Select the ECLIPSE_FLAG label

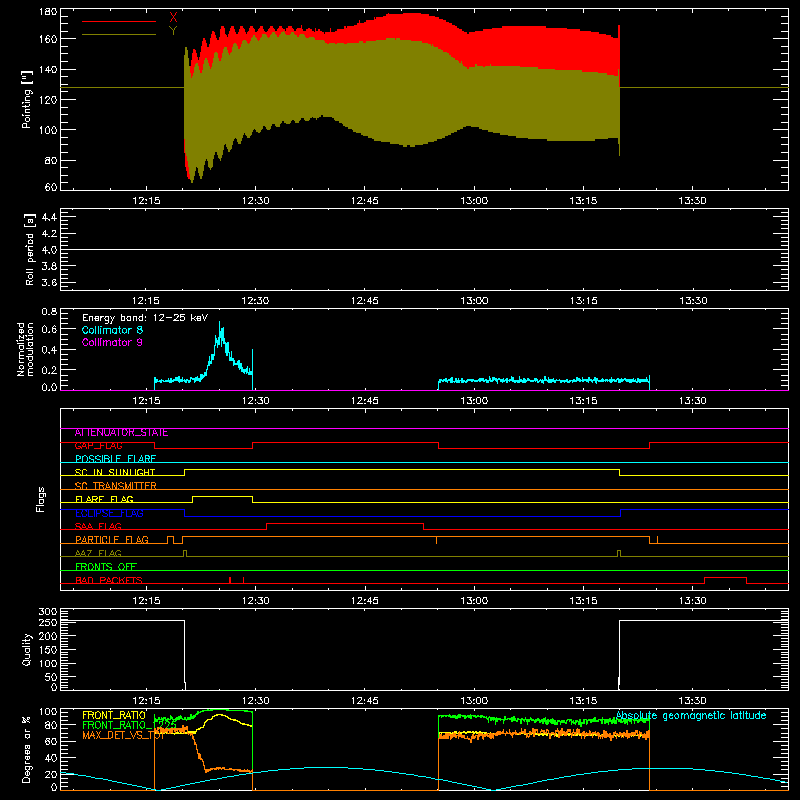(109, 513)
